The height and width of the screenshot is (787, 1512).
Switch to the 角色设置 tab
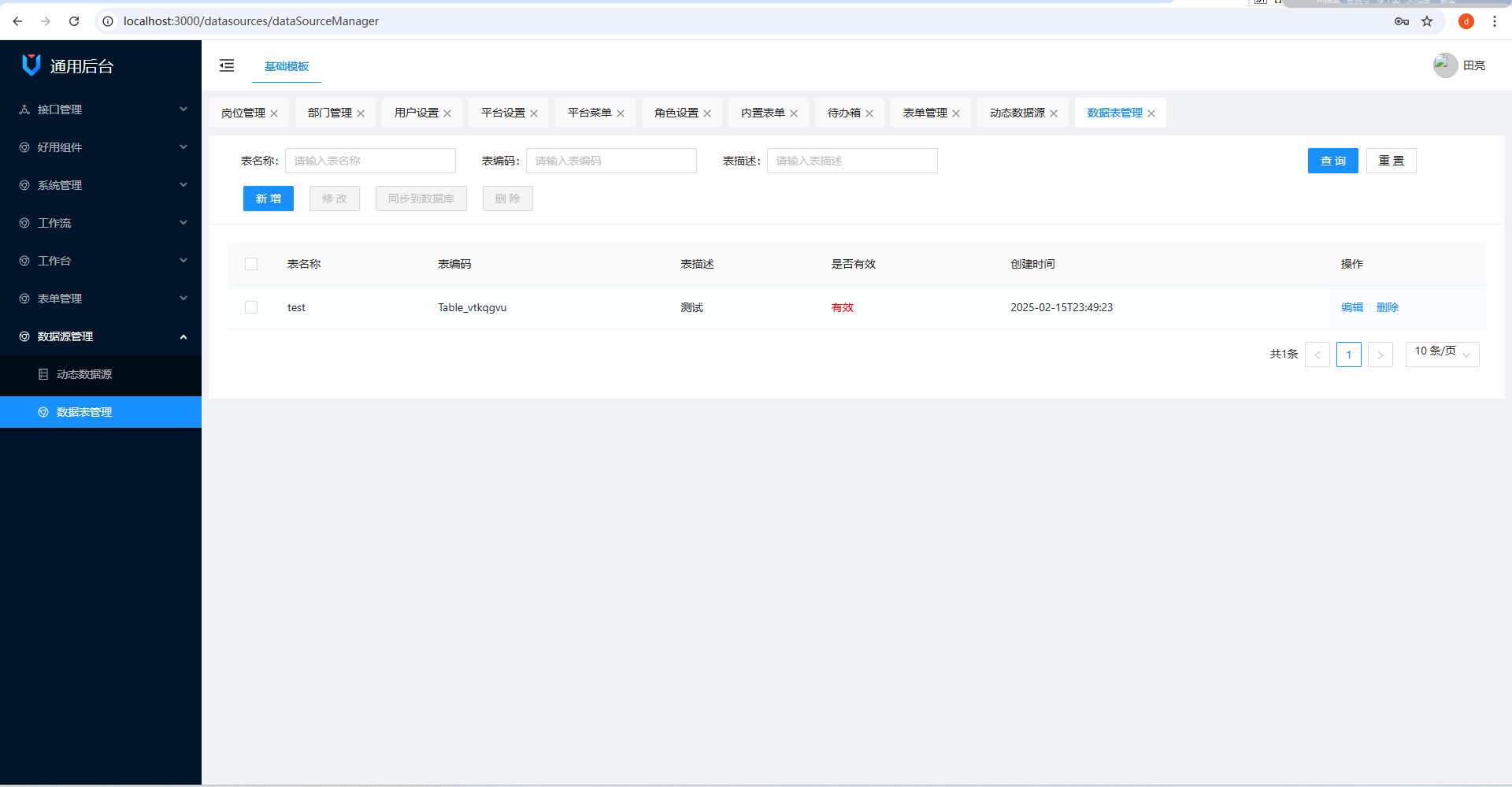[x=676, y=113]
